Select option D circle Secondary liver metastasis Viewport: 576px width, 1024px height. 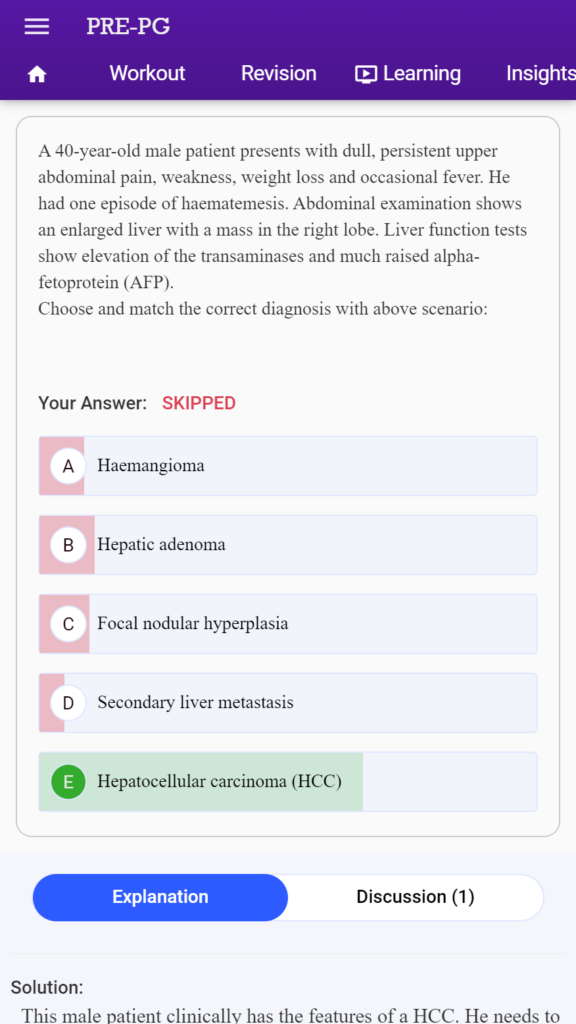pos(68,703)
